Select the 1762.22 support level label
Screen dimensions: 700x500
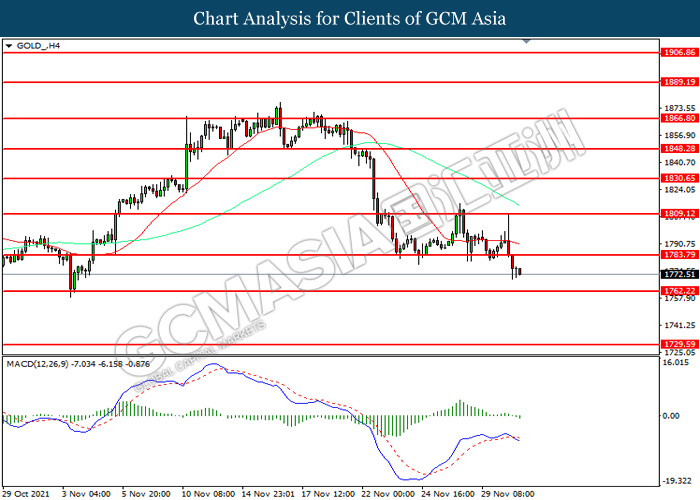(679, 291)
